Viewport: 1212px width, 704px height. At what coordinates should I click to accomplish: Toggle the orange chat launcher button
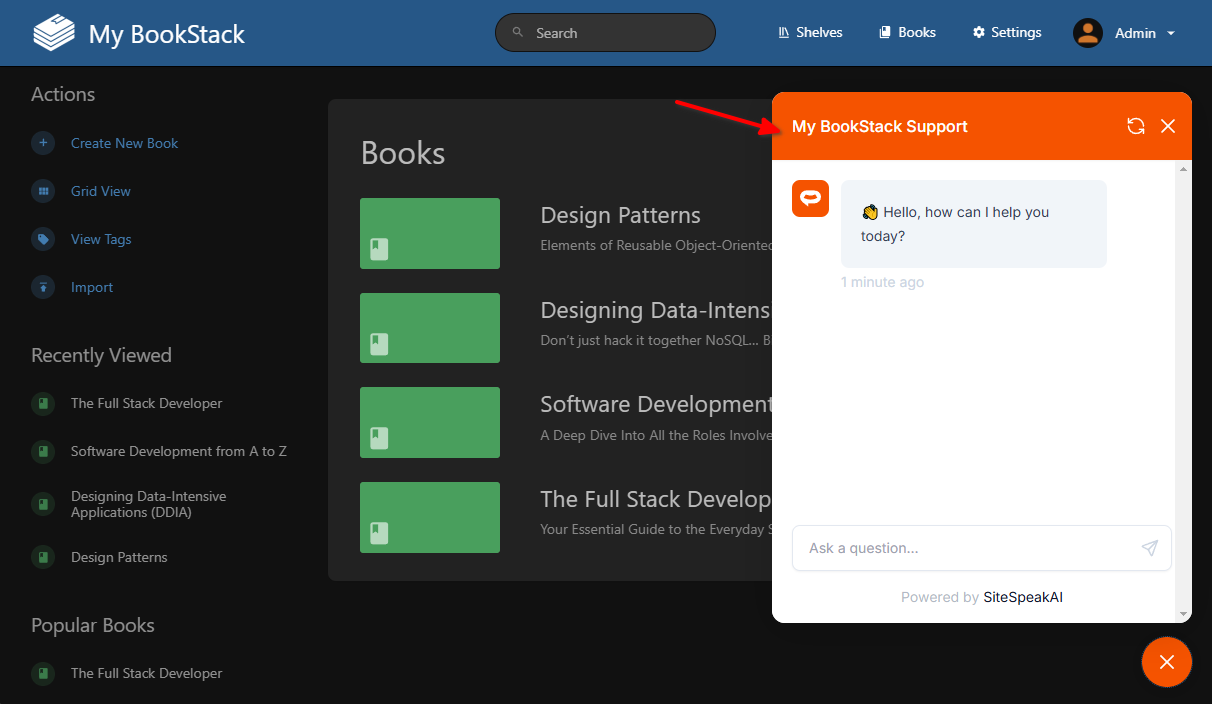1166,662
